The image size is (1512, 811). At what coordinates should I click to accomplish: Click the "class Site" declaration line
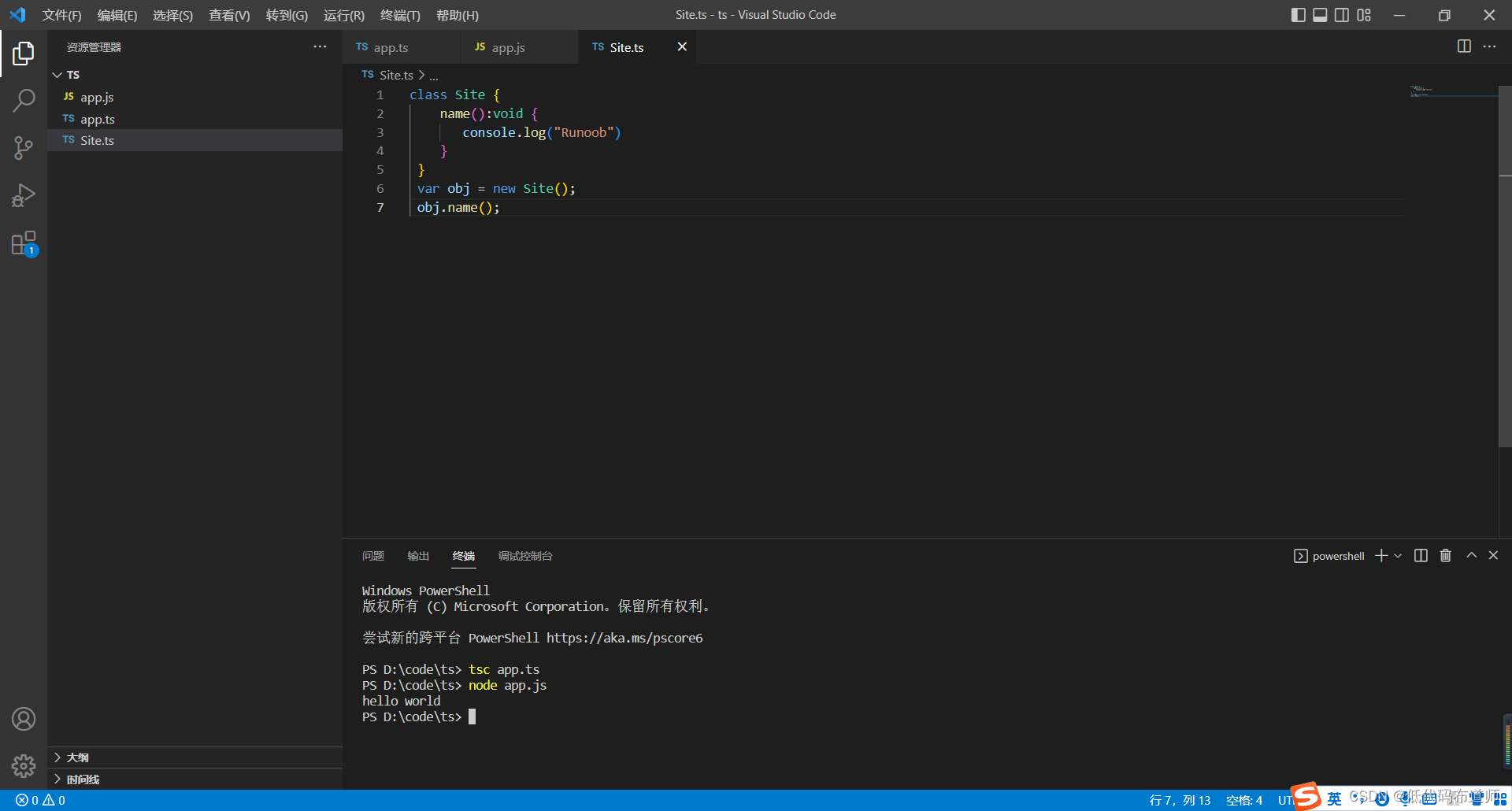click(454, 94)
